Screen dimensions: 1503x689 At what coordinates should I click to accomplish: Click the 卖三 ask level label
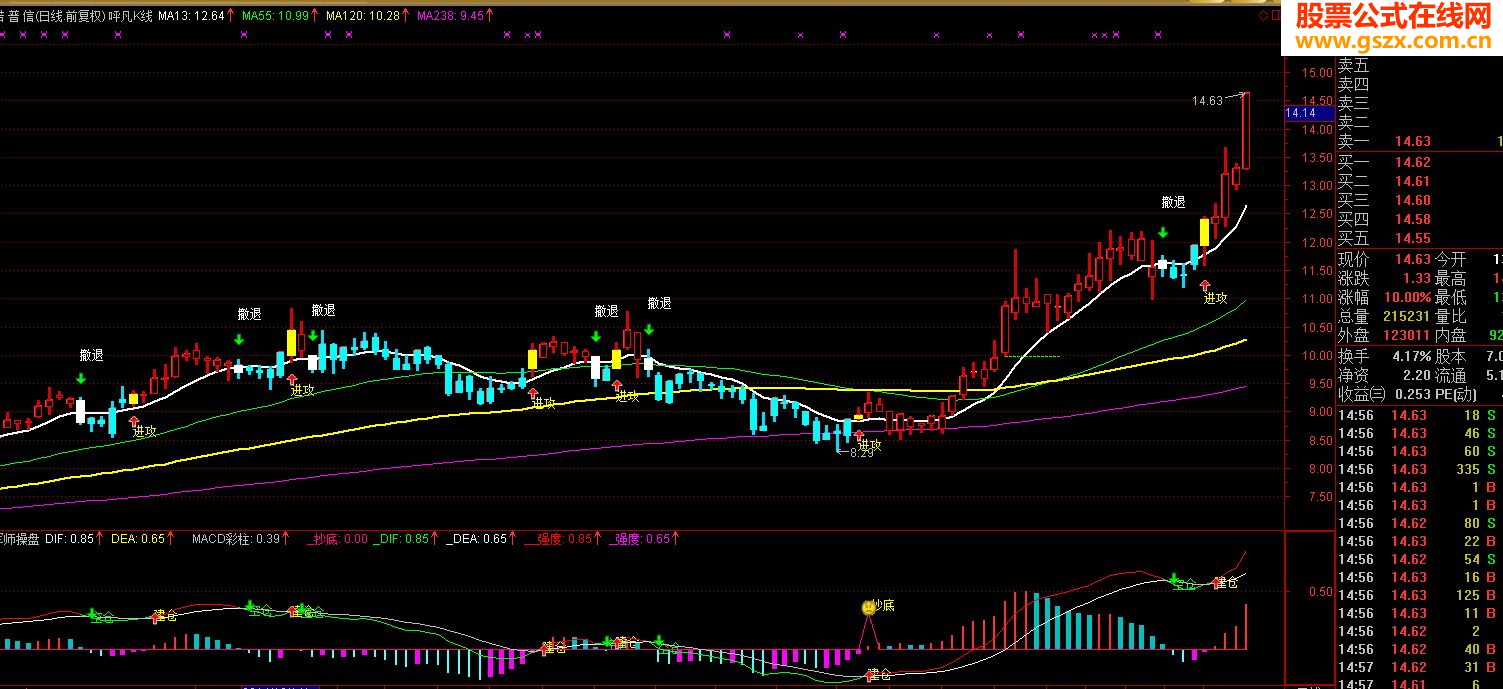[1354, 104]
